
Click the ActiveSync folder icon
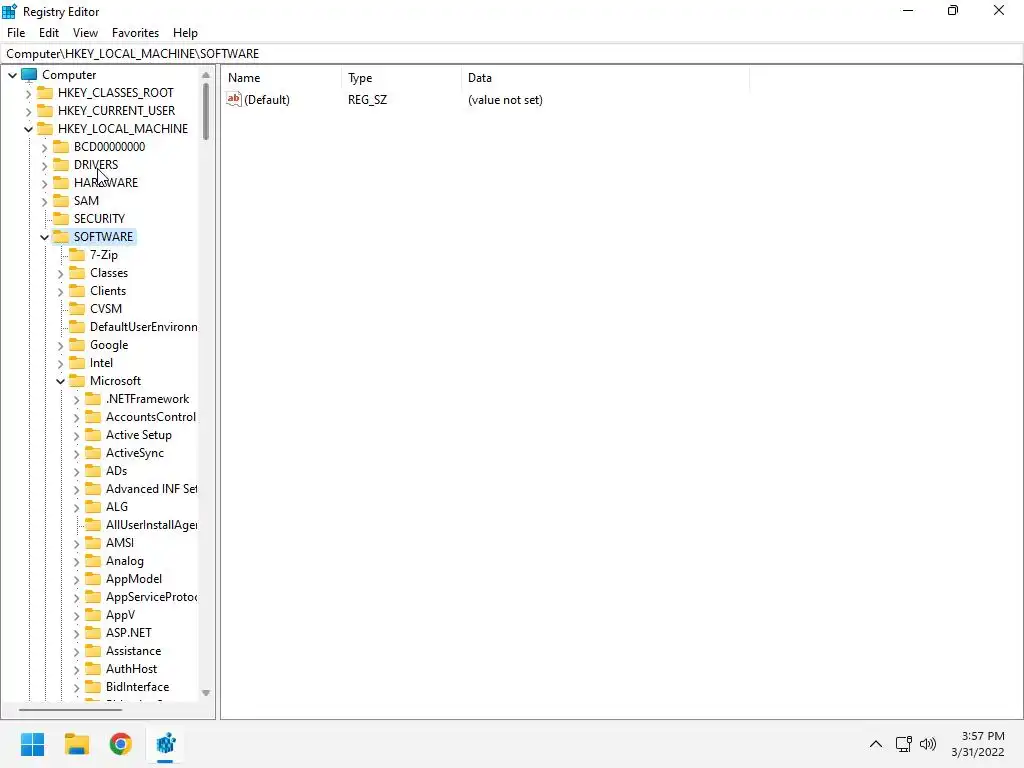(93, 453)
